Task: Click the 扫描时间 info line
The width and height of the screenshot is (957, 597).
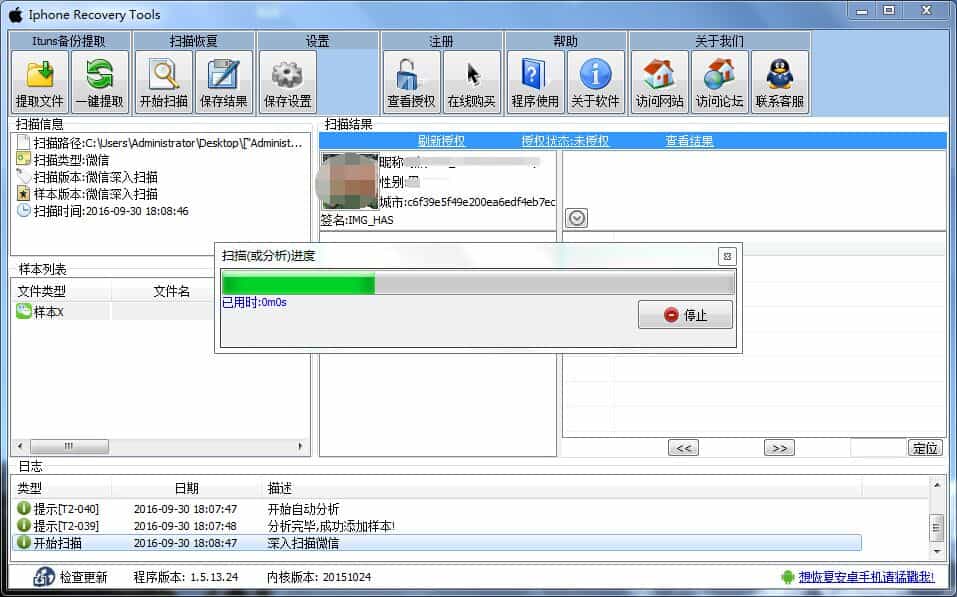Action: (x=103, y=211)
